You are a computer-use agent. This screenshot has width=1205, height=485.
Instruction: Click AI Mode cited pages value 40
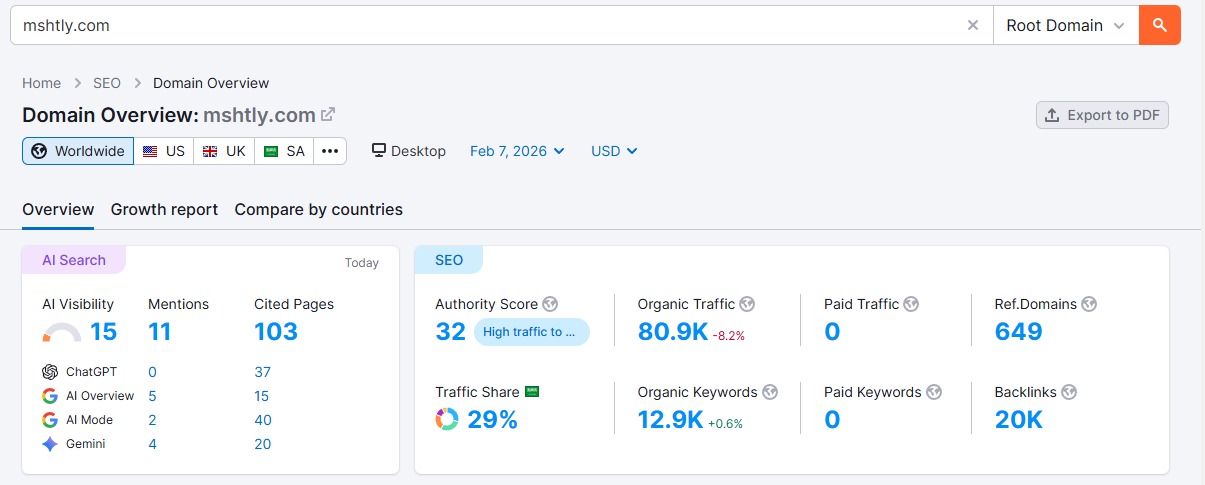[x=263, y=420]
